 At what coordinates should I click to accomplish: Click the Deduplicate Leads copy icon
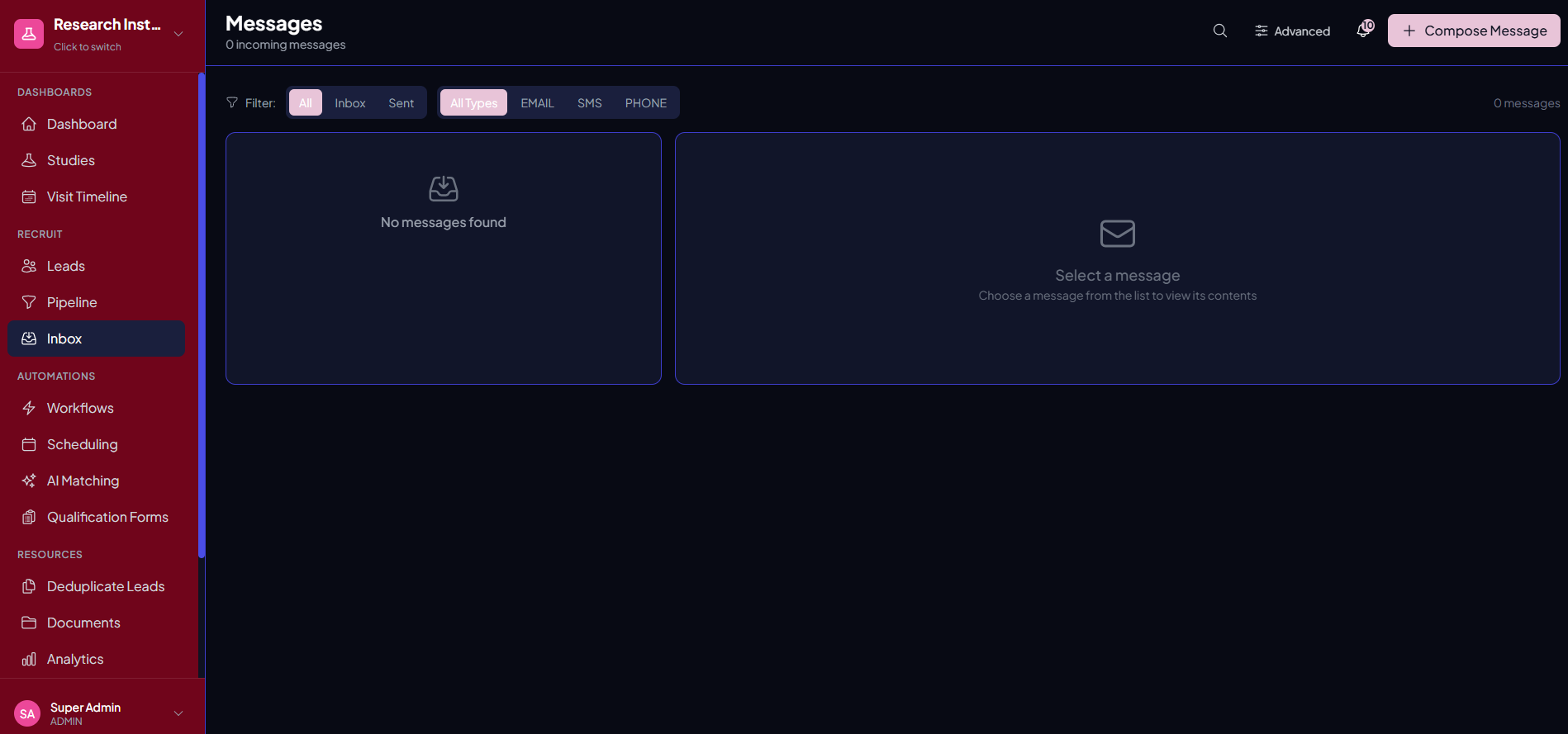click(29, 586)
